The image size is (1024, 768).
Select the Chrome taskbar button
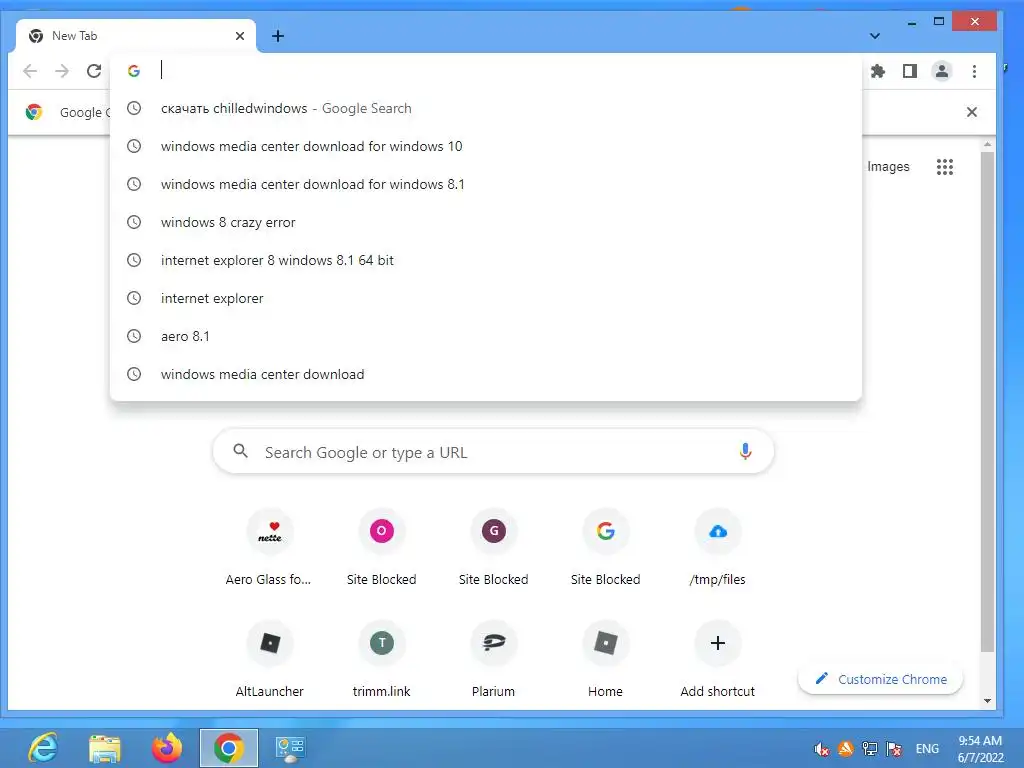tap(229, 748)
